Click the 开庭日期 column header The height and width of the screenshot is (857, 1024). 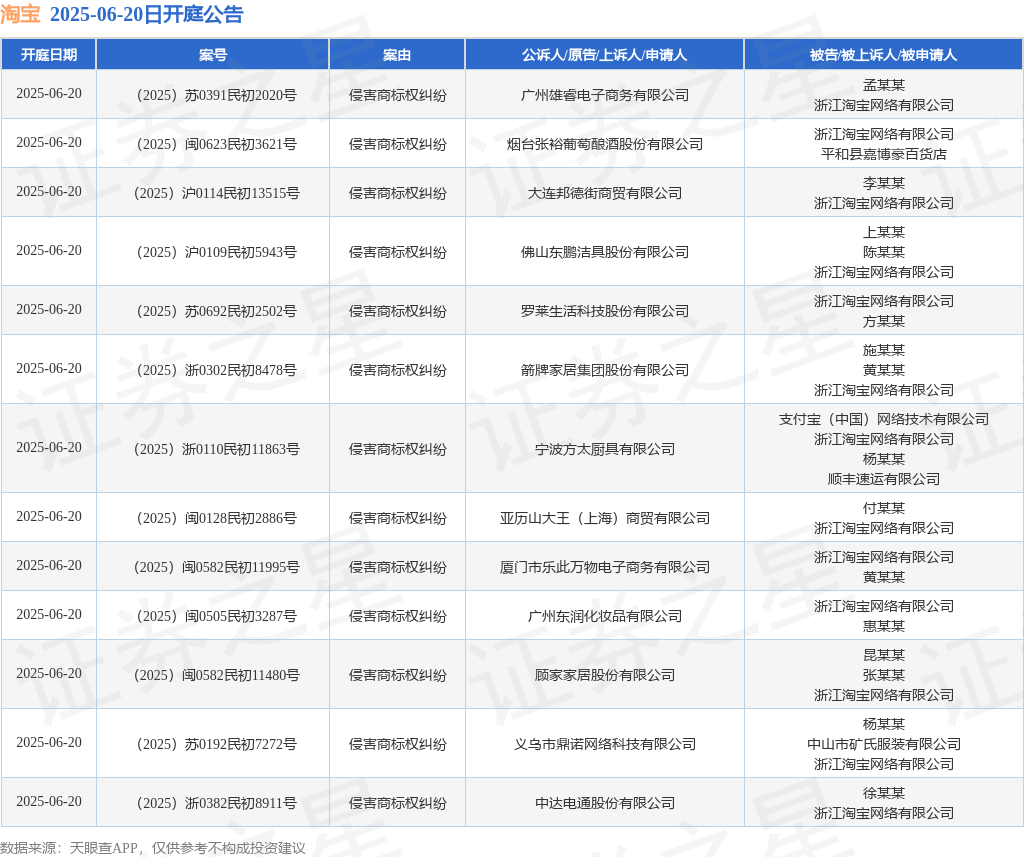pos(50,54)
